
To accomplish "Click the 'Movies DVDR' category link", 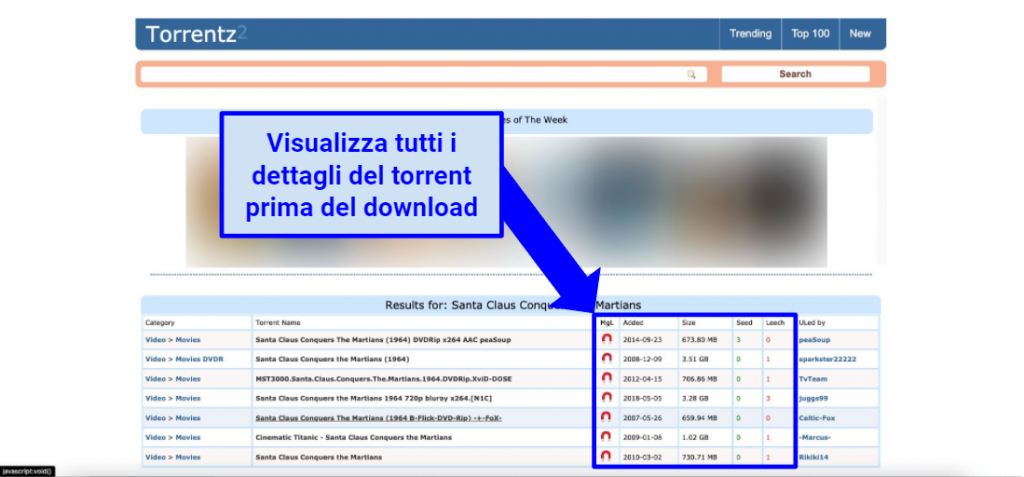I will [200, 359].
